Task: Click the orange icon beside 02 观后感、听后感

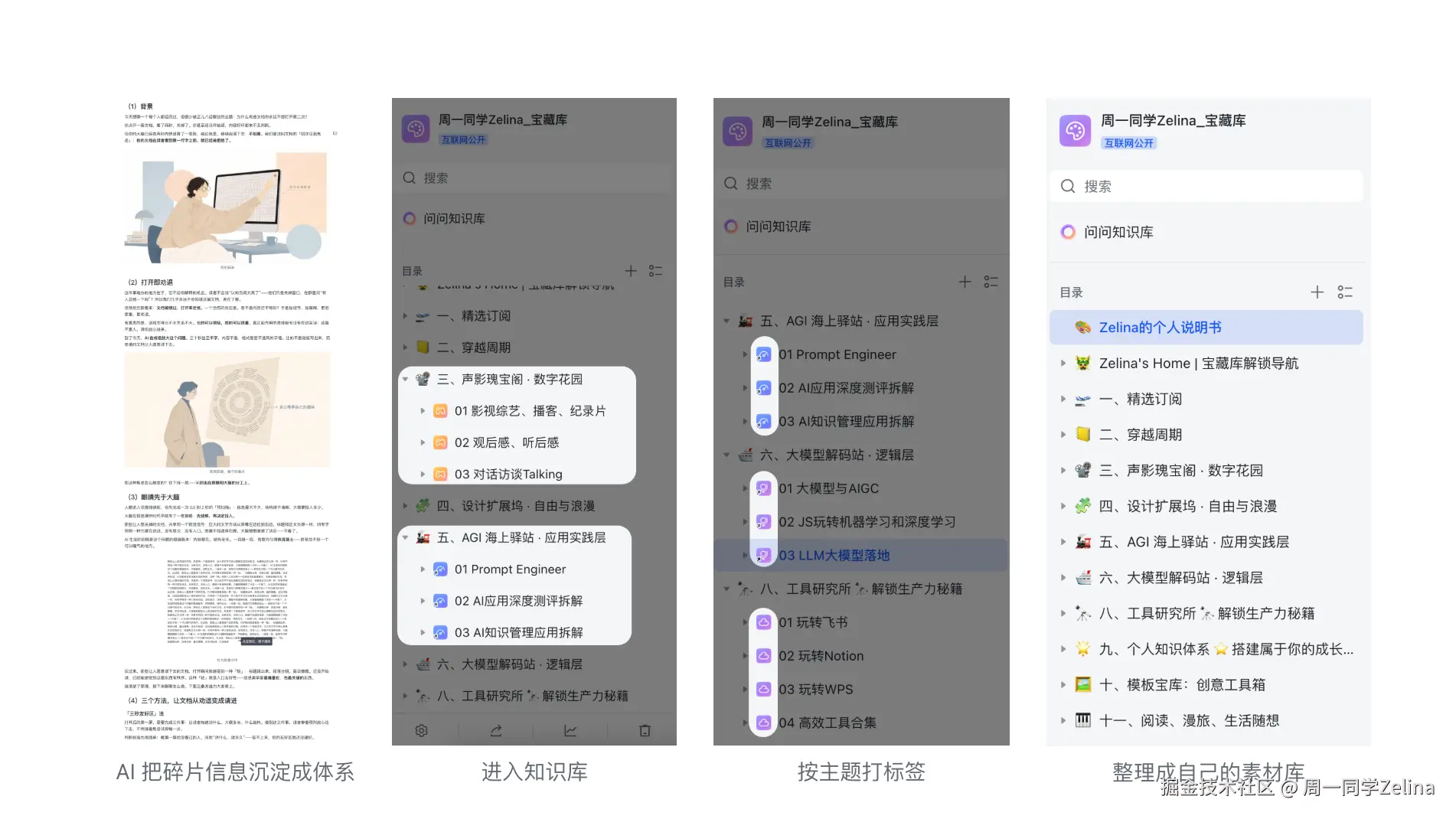Action: (440, 442)
